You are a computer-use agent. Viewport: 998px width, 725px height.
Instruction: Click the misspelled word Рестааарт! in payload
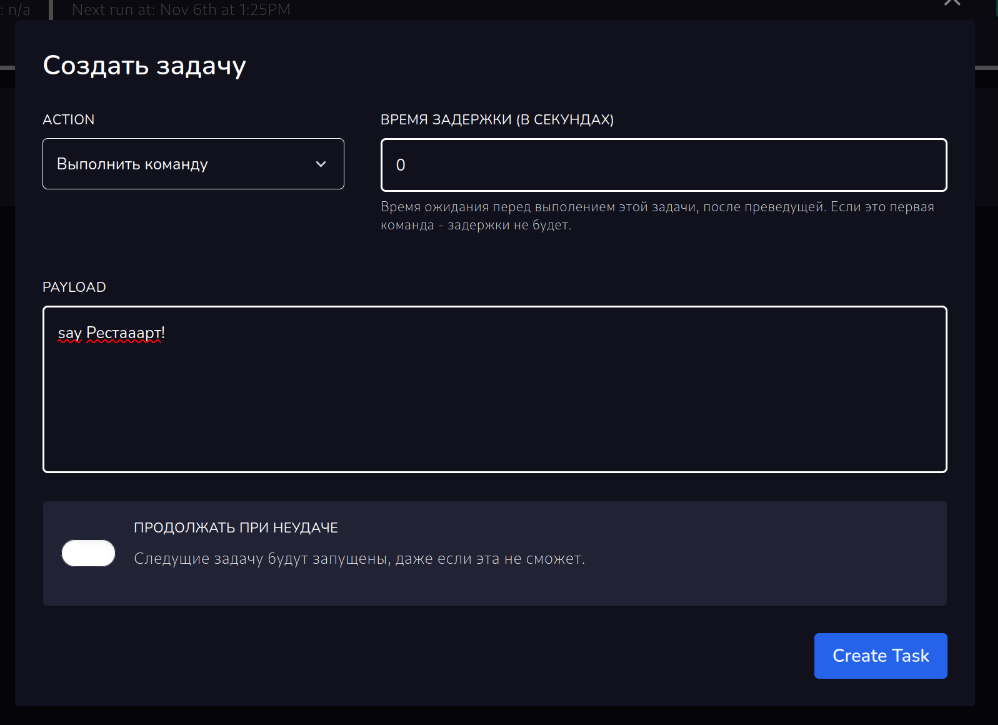pos(125,333)
